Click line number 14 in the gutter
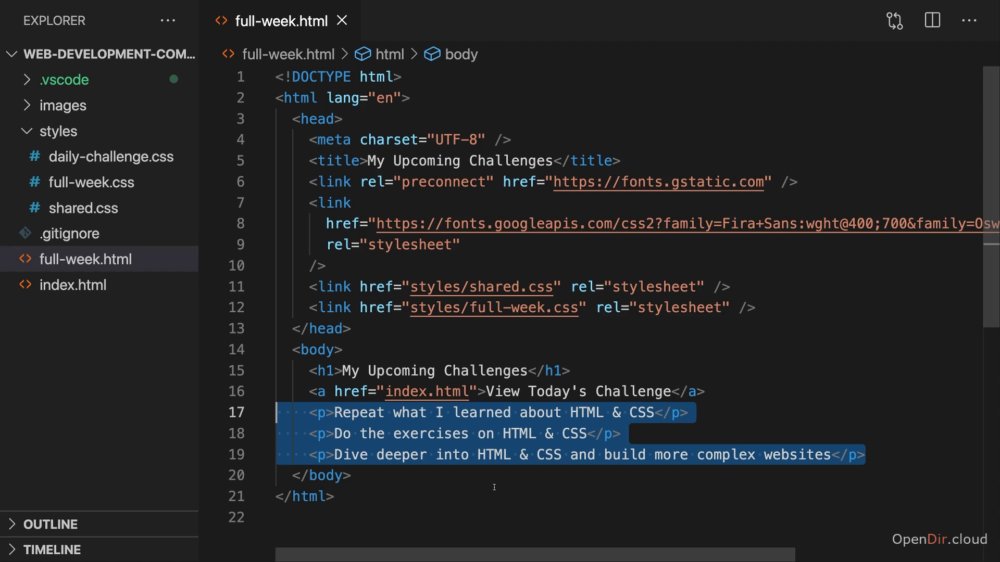The height and width of the screenshot is (562, 1000). tap(236, 350)
